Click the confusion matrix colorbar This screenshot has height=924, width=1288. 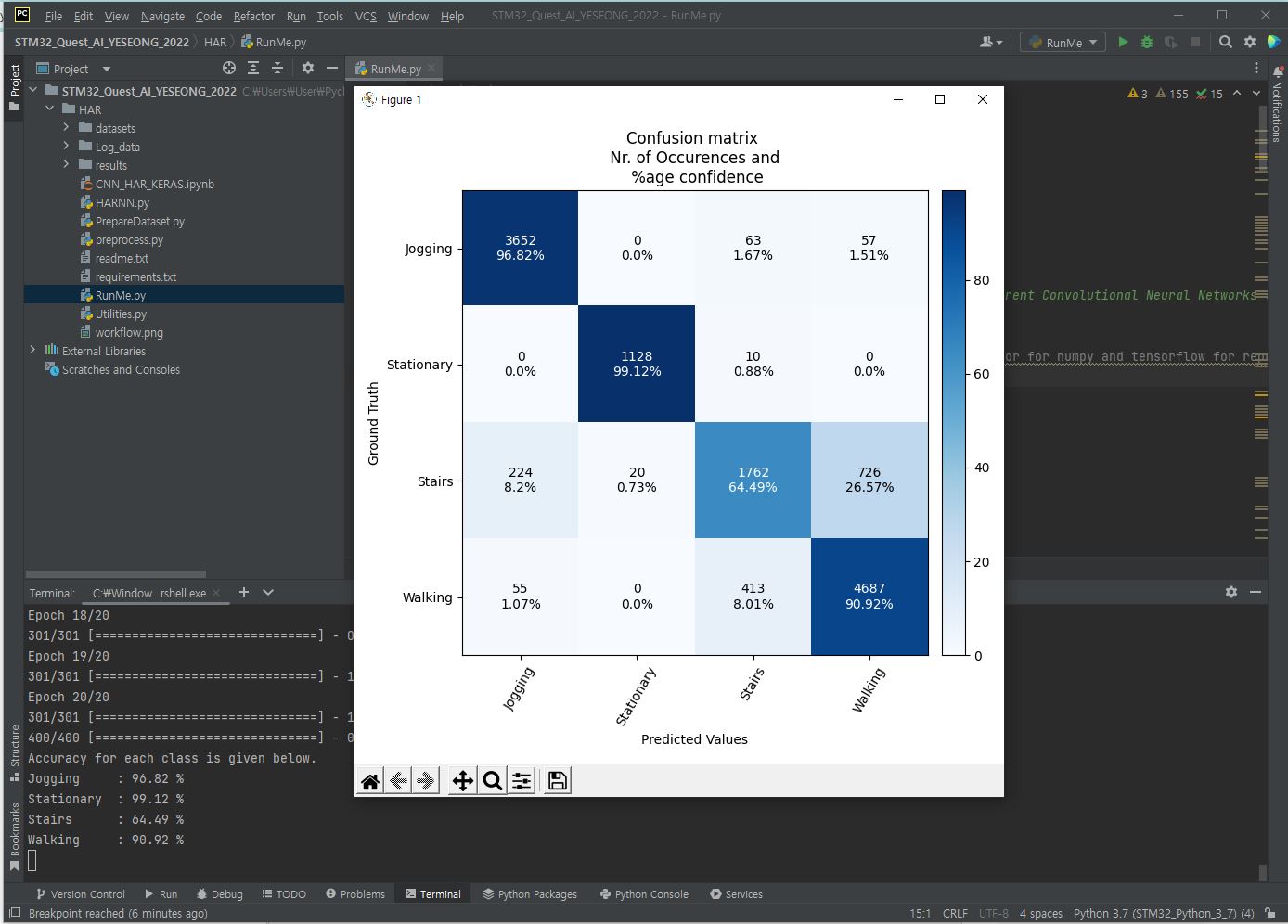(x=954, y=423)
